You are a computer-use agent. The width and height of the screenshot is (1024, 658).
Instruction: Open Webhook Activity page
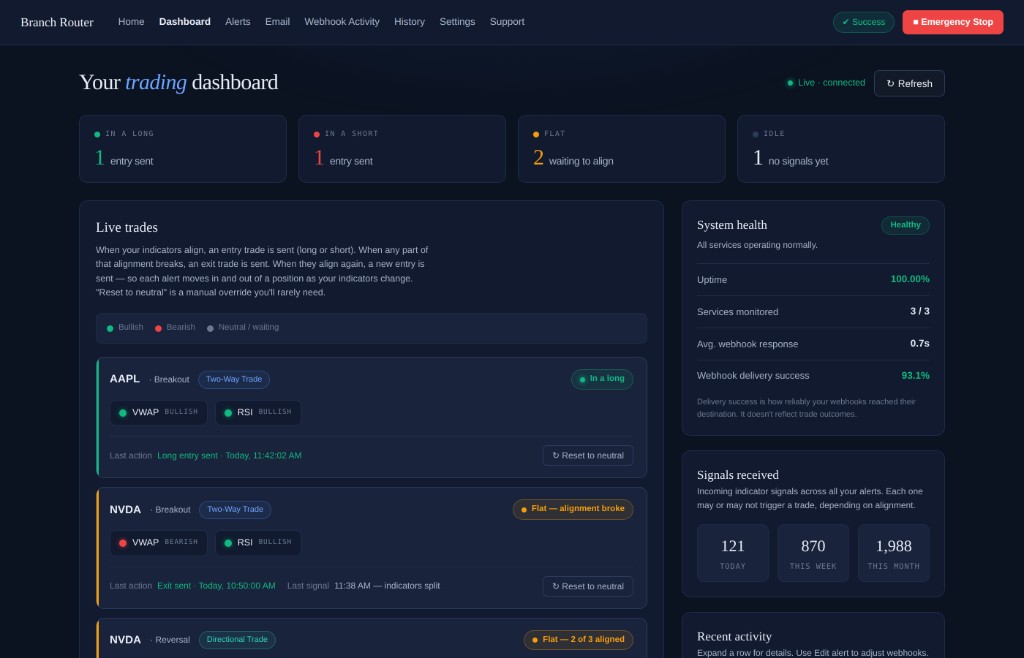click(342, 22)
